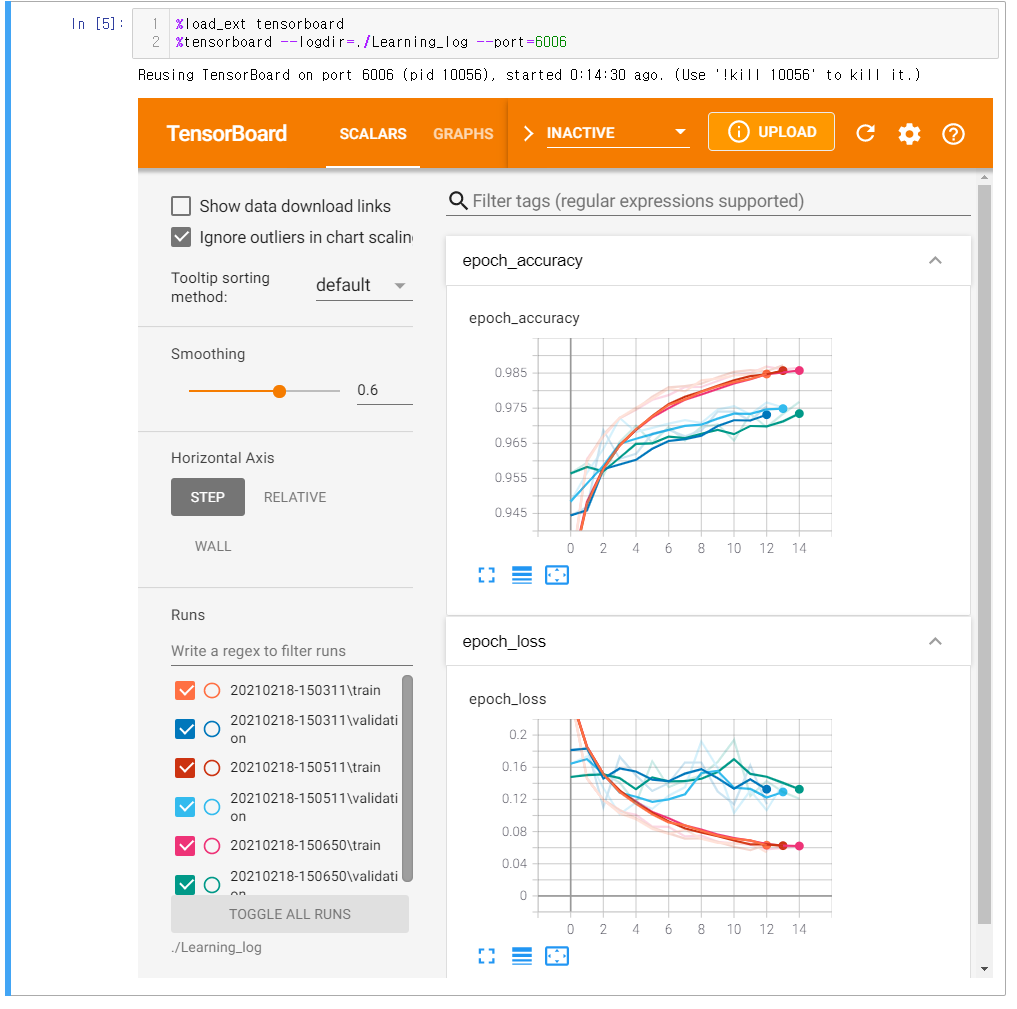Click the runs list scrollbar
The image size is (1017, 1009).
[407, 778]
